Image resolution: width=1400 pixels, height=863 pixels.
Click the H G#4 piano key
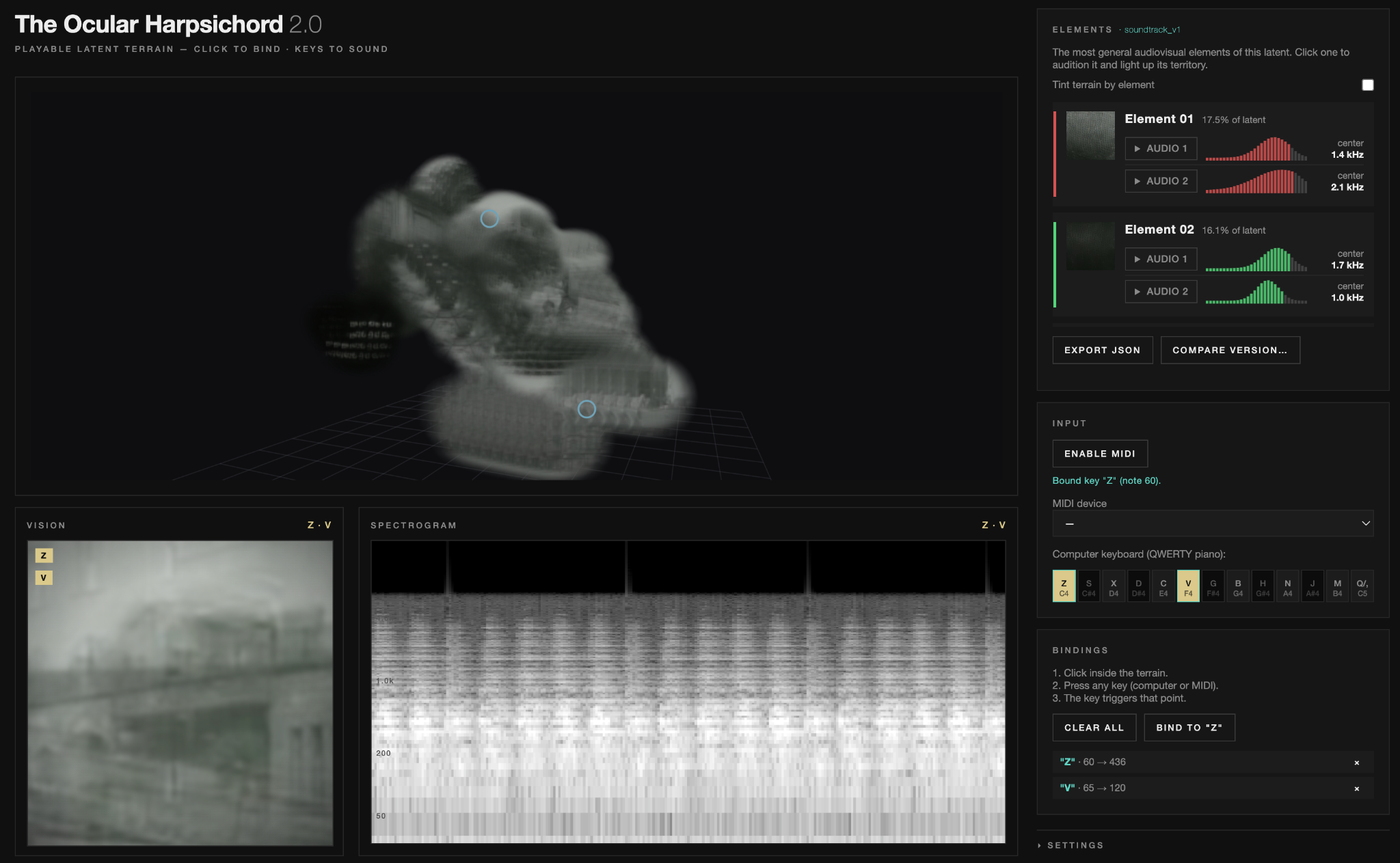(x=1263, y=586)
